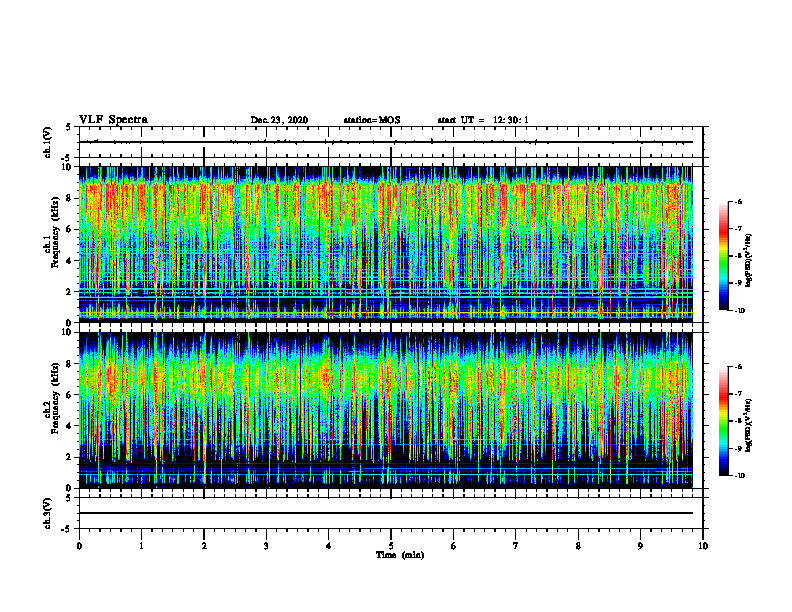792x612 pixels.
Task: Click the time axis tick label '10'
Action: click(x=703, y=546)
